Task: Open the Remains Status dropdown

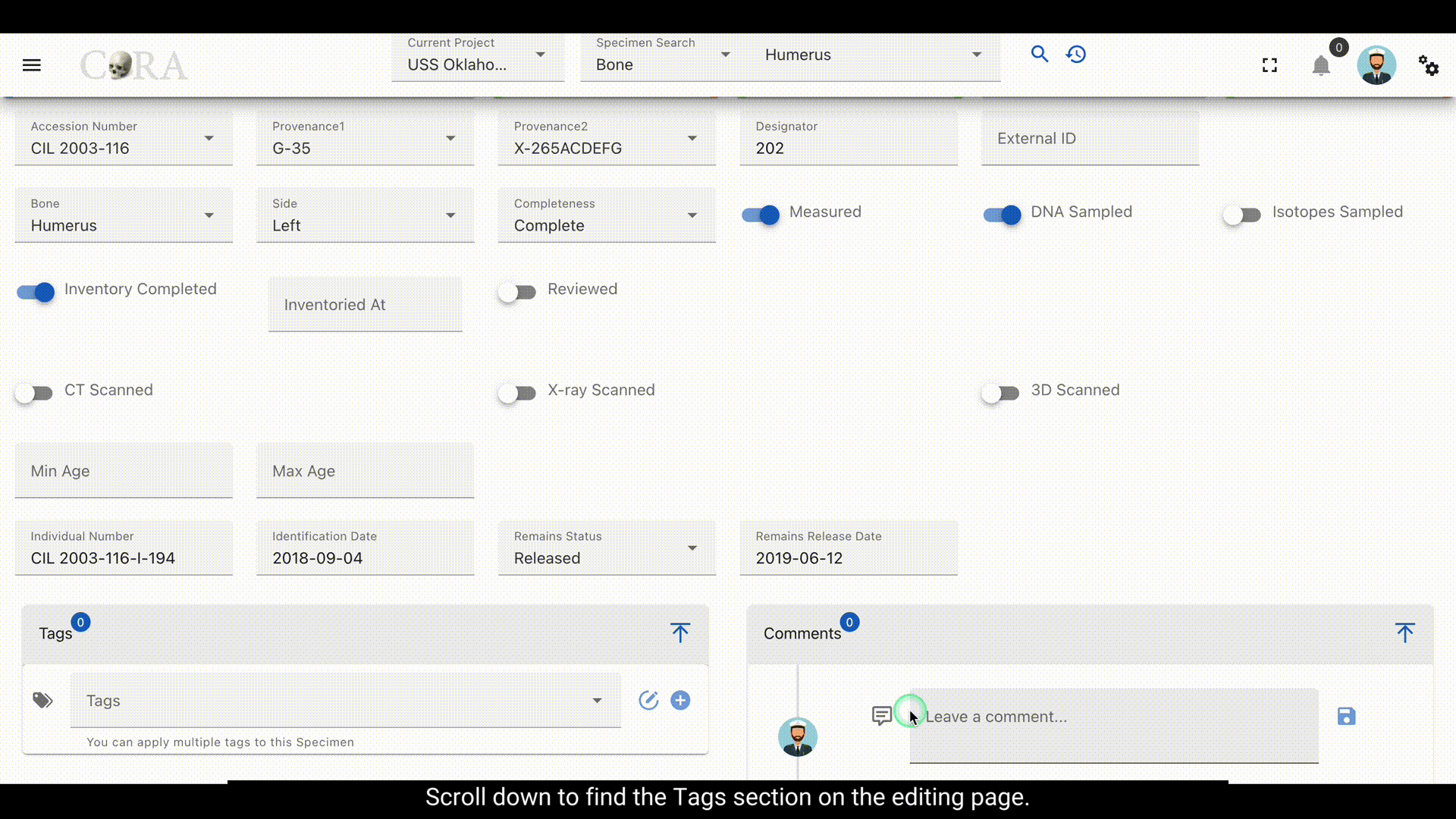Action: click(x=607, y=548)
